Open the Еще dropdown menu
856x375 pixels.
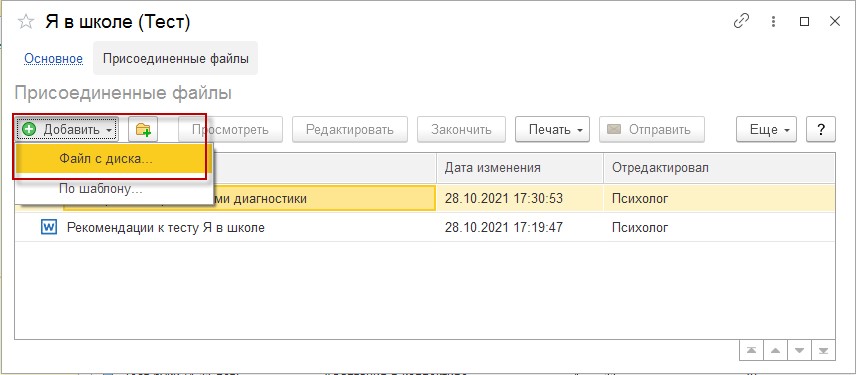pyautogui.click(x=766, y=129)
